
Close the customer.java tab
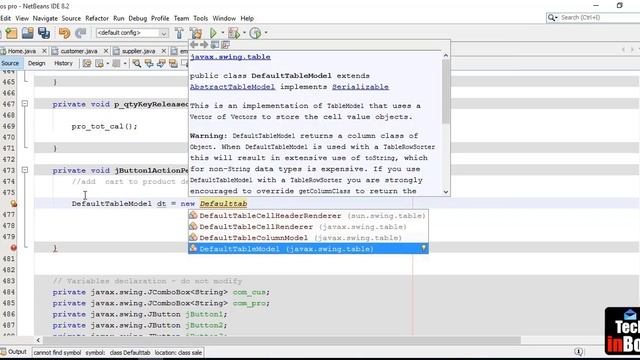pyautogui.click(x=106, y=51)
